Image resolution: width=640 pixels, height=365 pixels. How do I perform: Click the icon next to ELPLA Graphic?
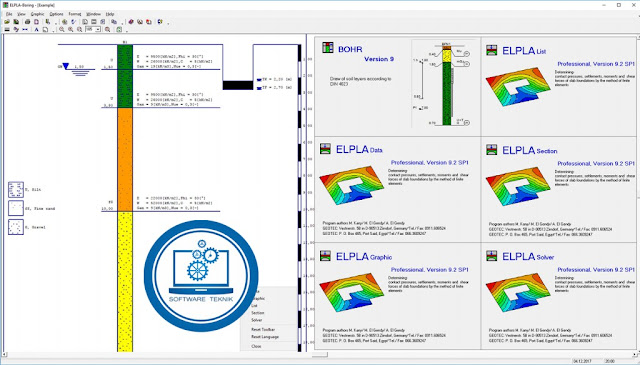pyautogui.click(x=325, y=256)
